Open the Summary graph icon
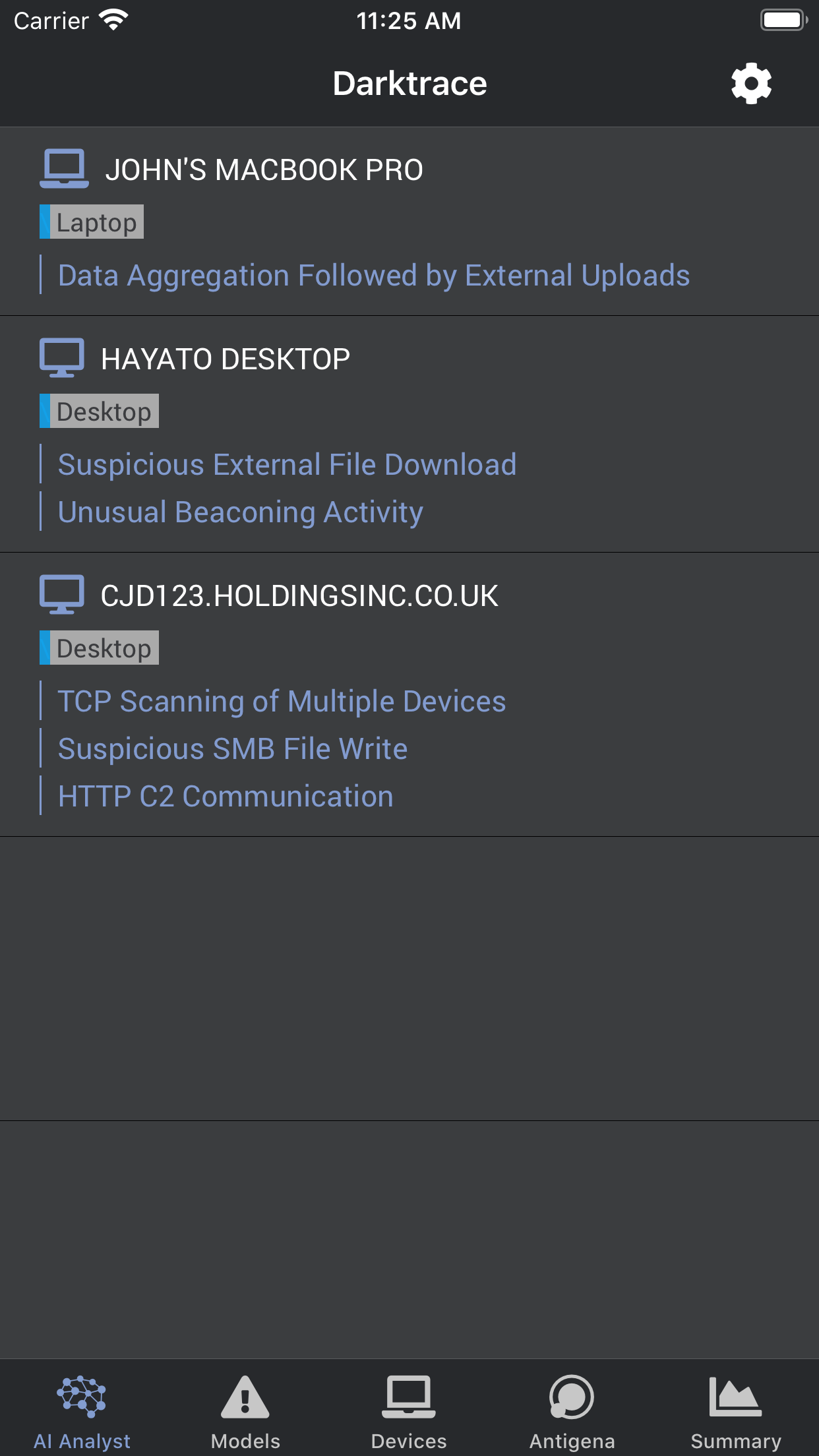The width and height of the screenshot is (819, 1456). pos(737,1393)
